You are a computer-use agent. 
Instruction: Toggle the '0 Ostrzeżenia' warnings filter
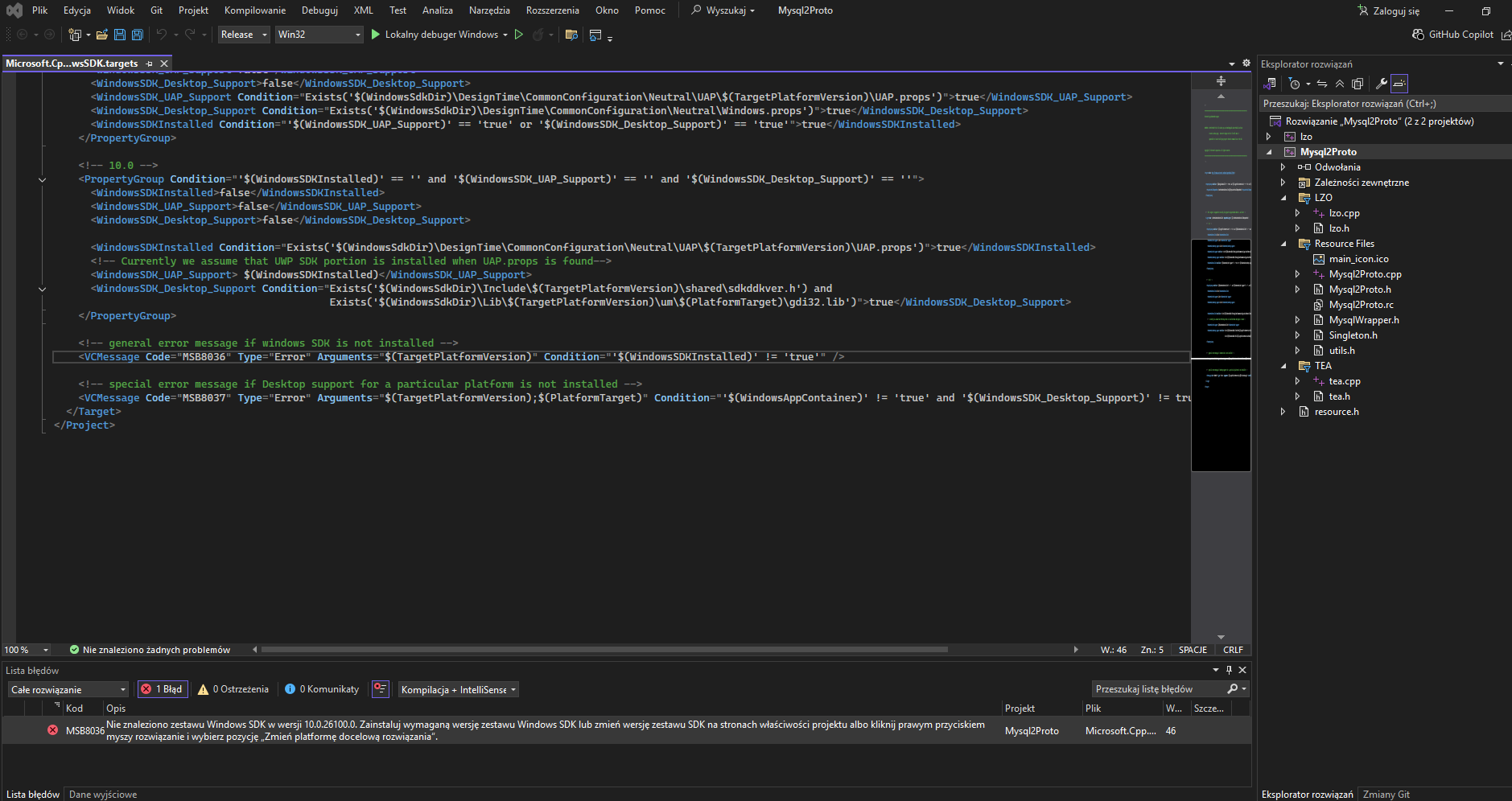click(234, 689)
